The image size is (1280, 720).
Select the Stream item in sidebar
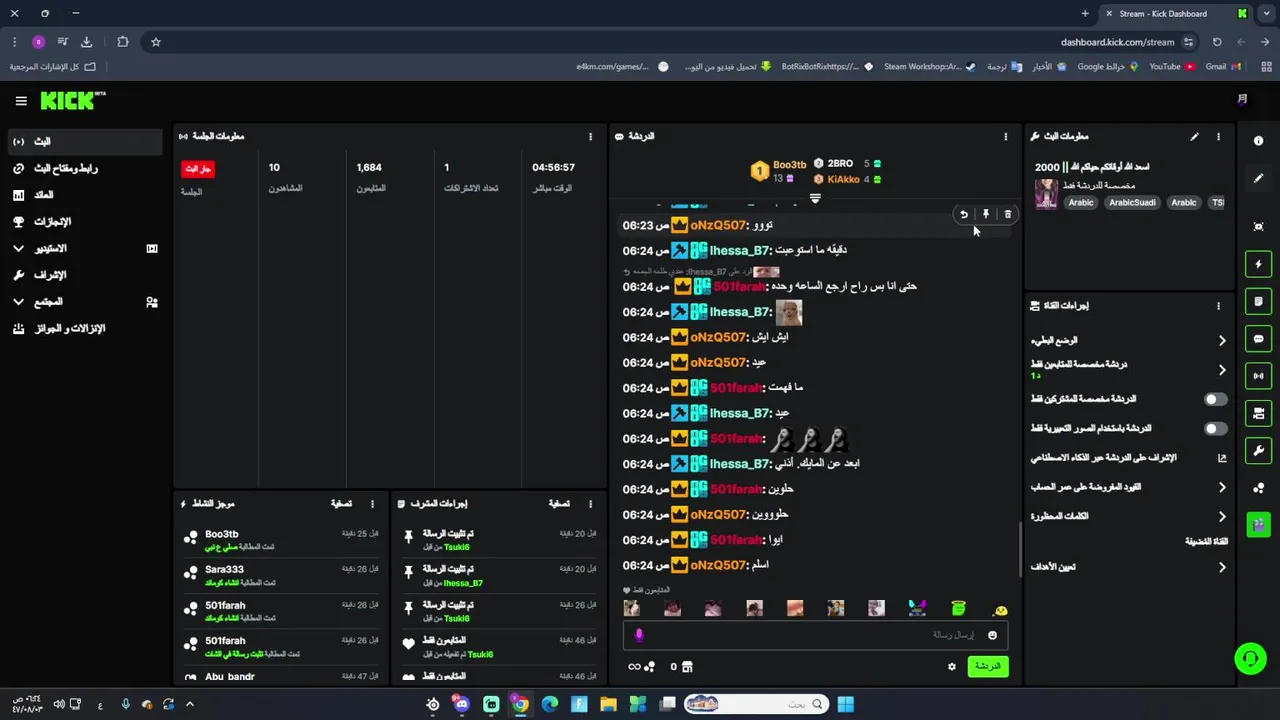click(x=84, y=142)
